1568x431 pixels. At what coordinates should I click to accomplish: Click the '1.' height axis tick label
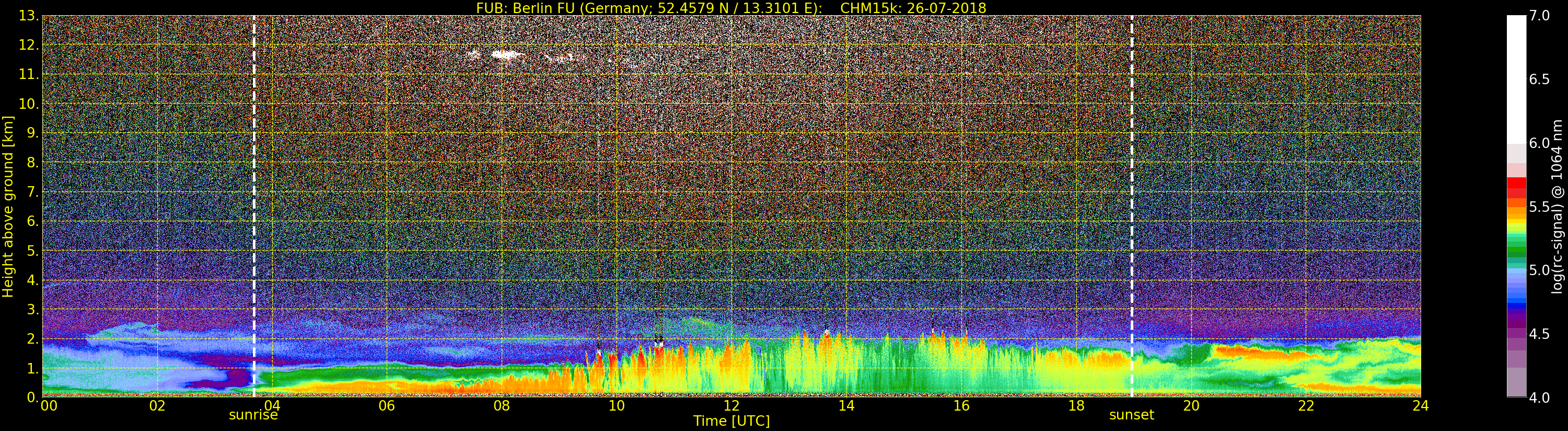32,368
